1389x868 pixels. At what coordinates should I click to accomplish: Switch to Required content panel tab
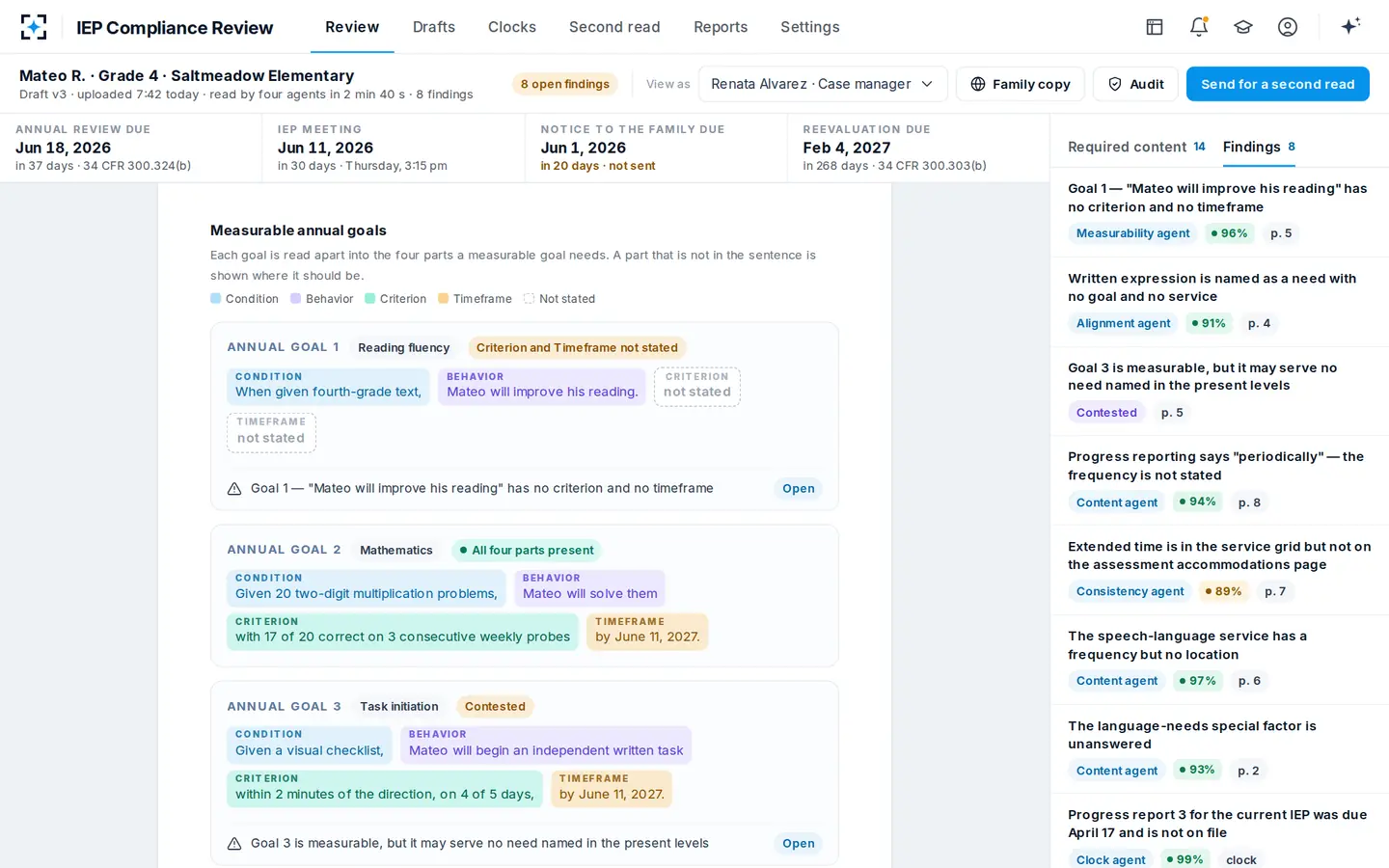click(x=1136, y=147)
